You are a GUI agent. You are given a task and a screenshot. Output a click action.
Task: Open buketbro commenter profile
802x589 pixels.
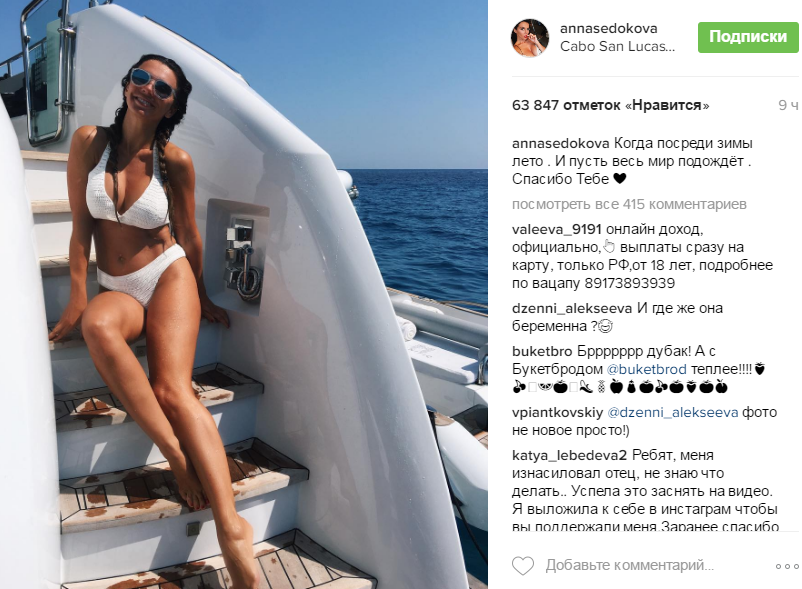542,352
